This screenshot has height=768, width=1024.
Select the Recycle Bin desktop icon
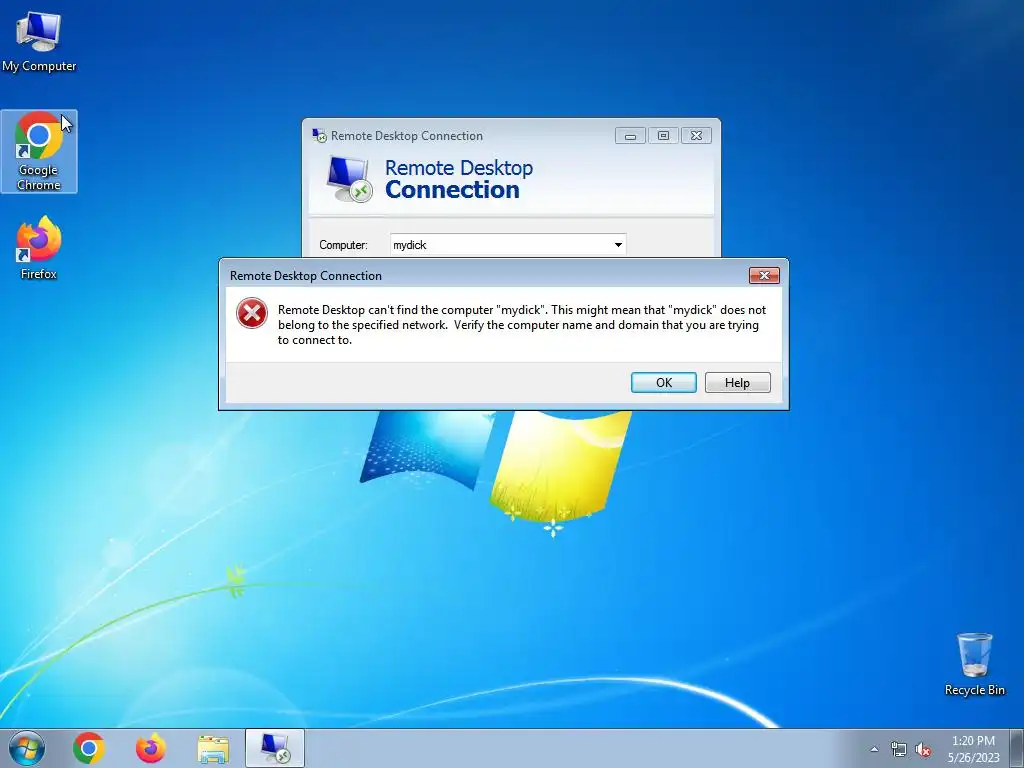coord(974,664)
